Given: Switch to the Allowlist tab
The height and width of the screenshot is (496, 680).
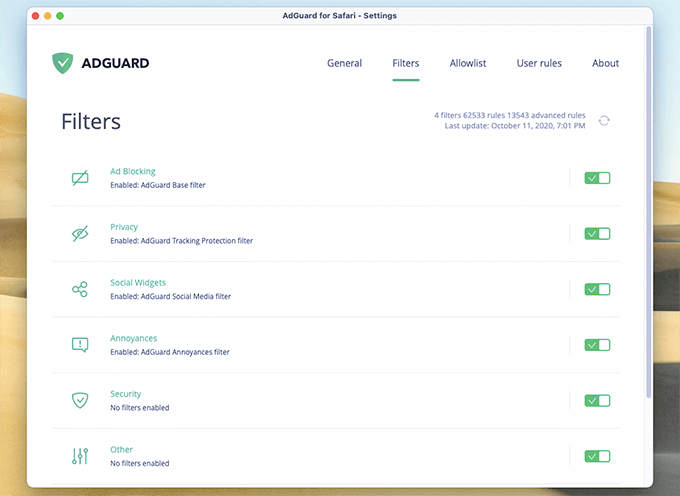Looking at the screenshot, I should click(x=468, y=63).
